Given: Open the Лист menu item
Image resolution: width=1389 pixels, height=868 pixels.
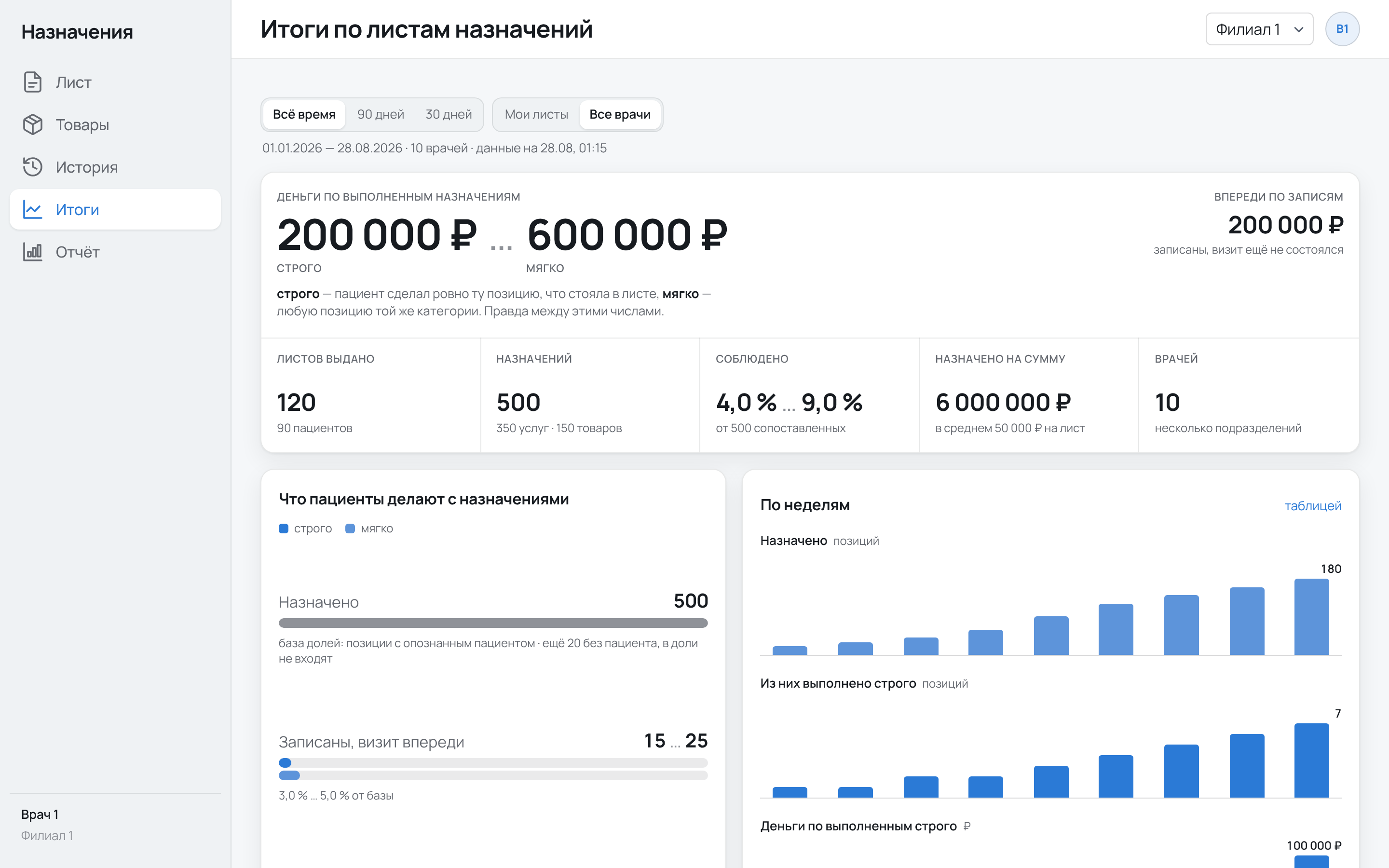Looking at the screenshot, I should click(115, 82).
